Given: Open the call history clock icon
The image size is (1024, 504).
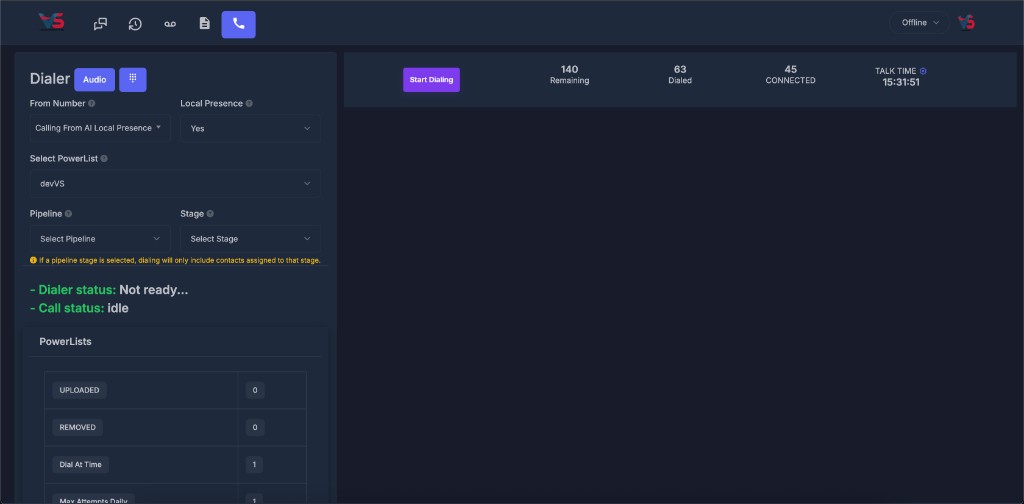Looking at the screenshot, I should click(x=135, y=24).
